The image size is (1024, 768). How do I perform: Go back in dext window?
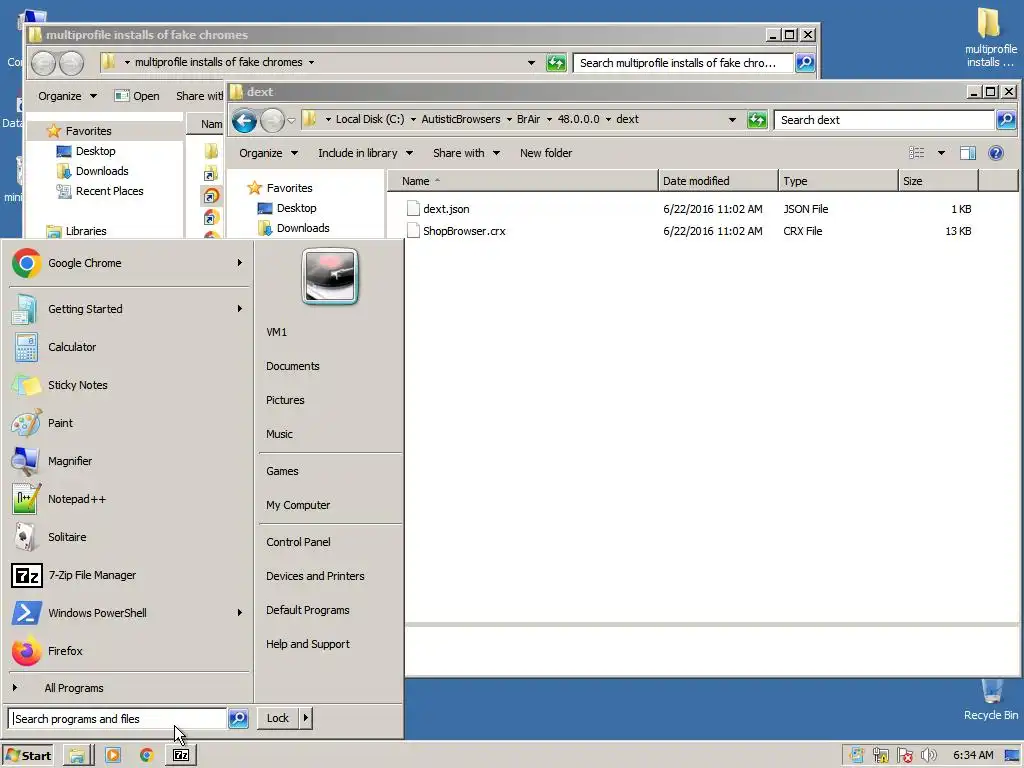tap(244, 120)
